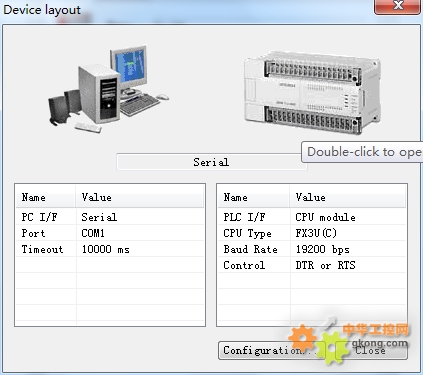Viewport: 423px width, 375px height.
Task: Click the Close button
Action: (x=371, y=350)
